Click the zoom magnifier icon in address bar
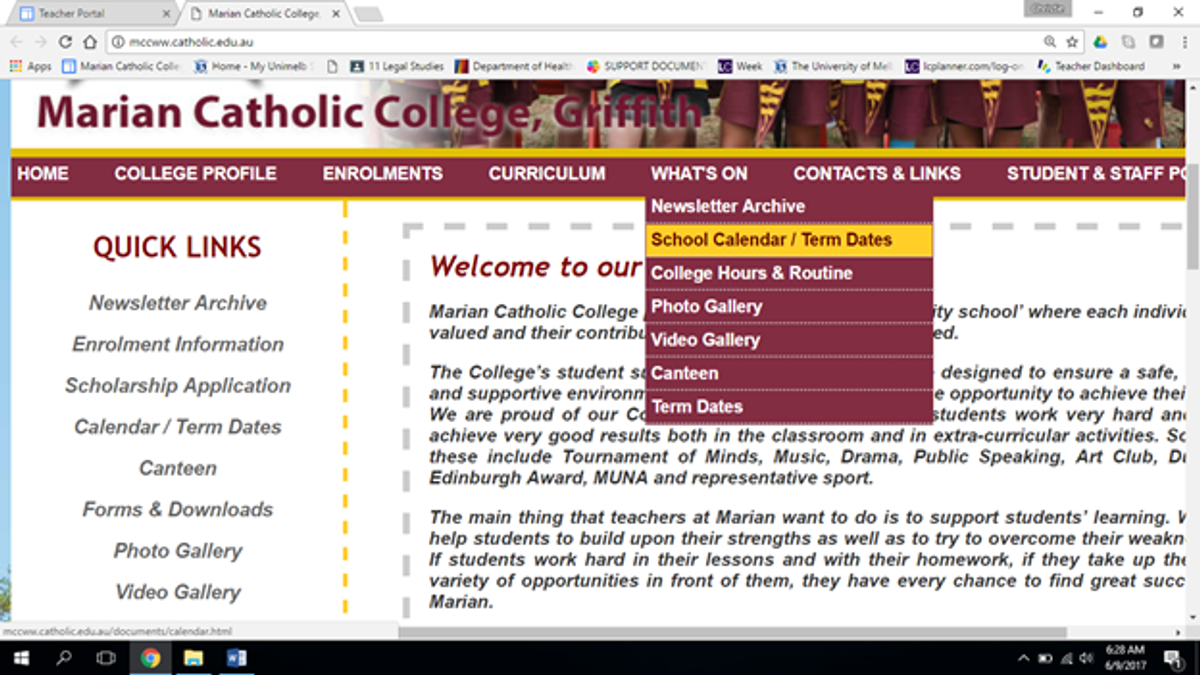 pyautogui.click(x=1050, y=42)
